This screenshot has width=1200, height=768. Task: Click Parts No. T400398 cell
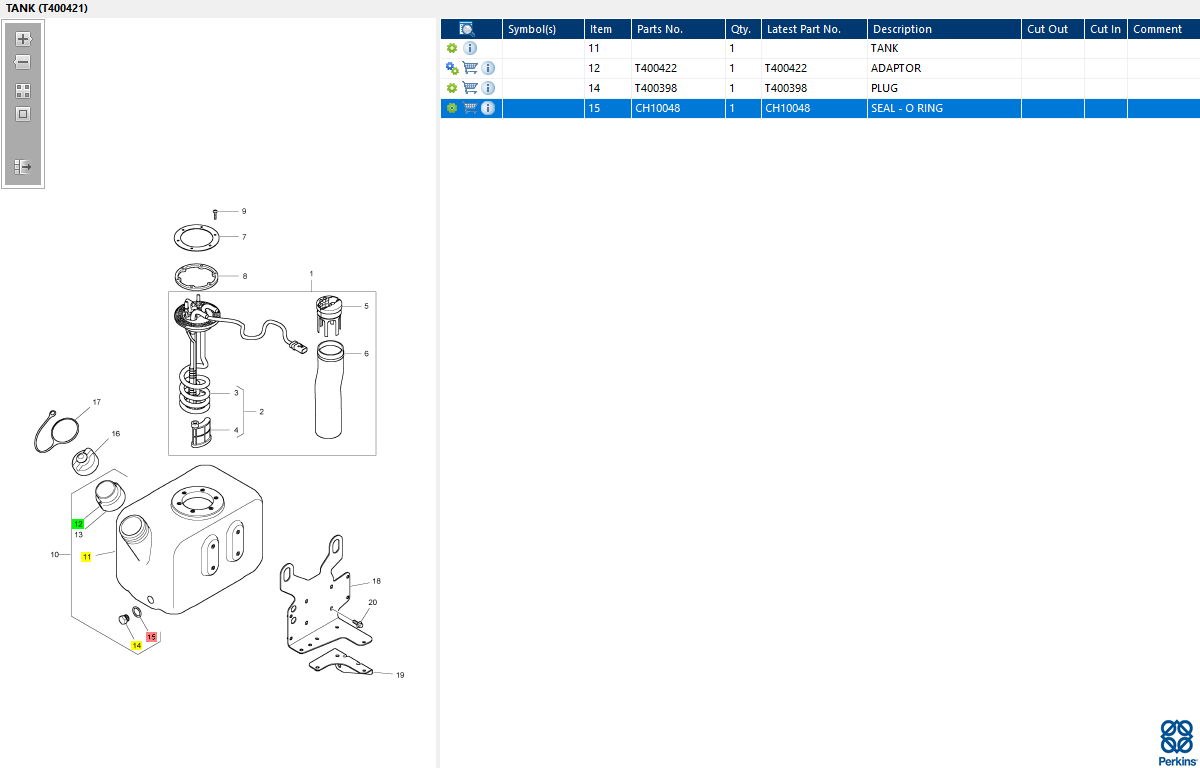678,88
